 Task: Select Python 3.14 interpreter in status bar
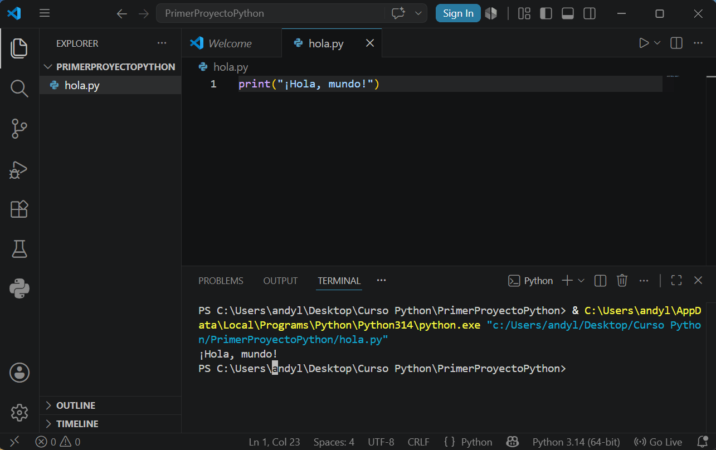[x=576, y=442]
